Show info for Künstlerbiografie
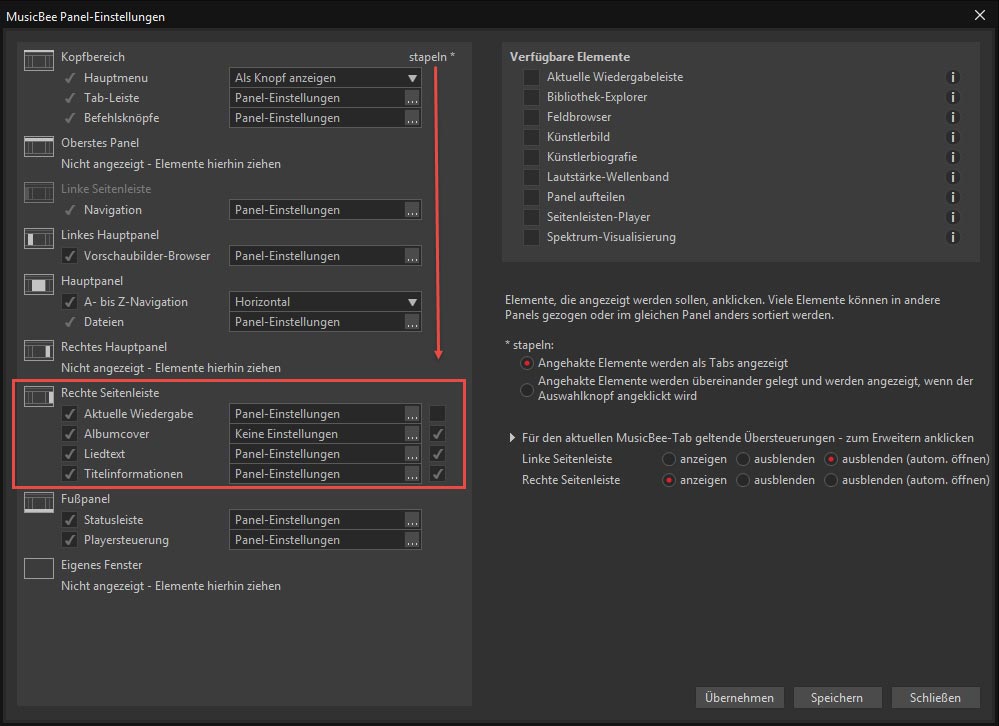 (x=952, y=157)
